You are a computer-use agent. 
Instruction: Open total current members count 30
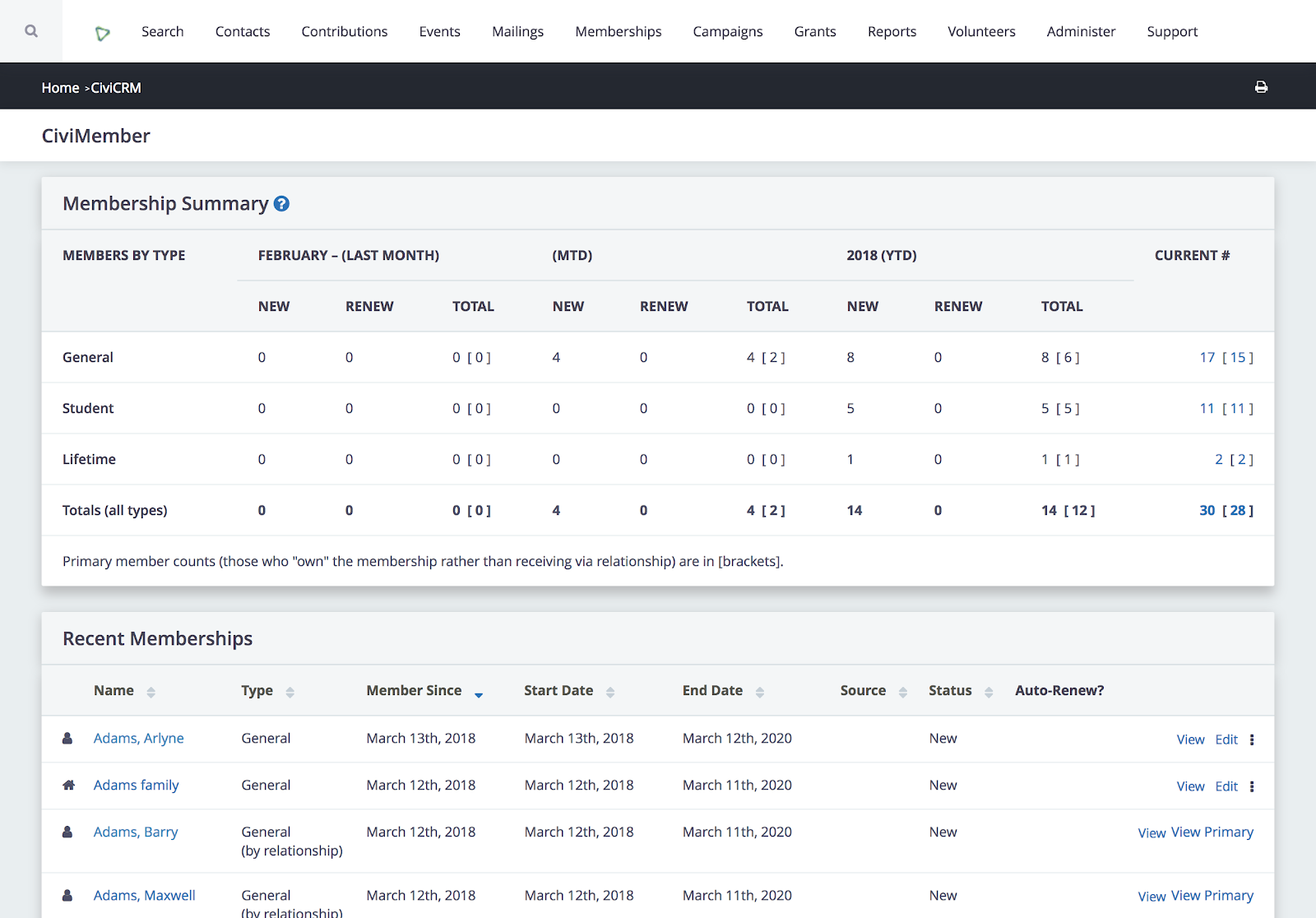pos(1207,511)
